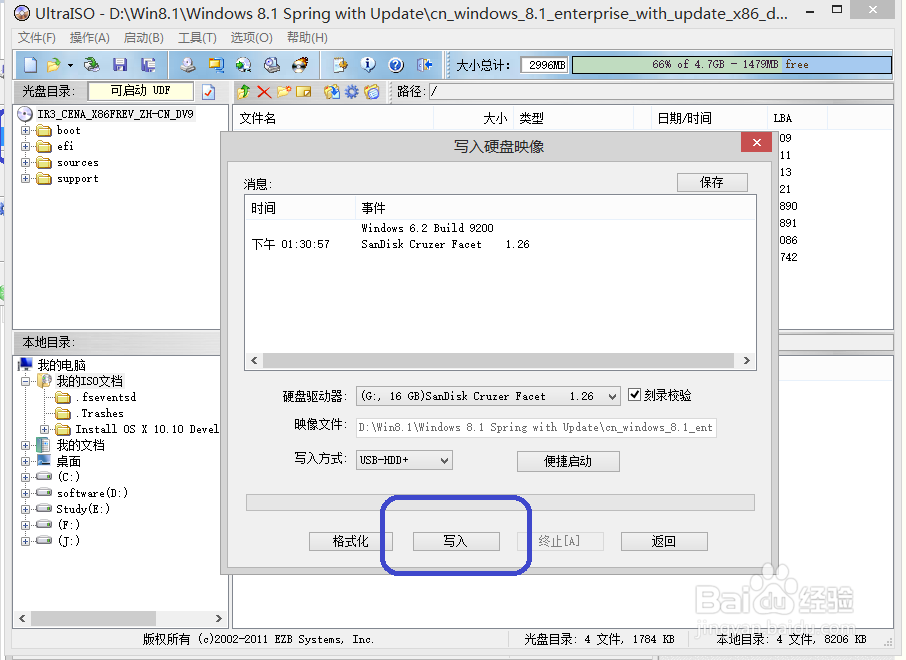Toggle the 刻录校验 checkbox
Screen dimensions: 906x660
coord(634,395)
